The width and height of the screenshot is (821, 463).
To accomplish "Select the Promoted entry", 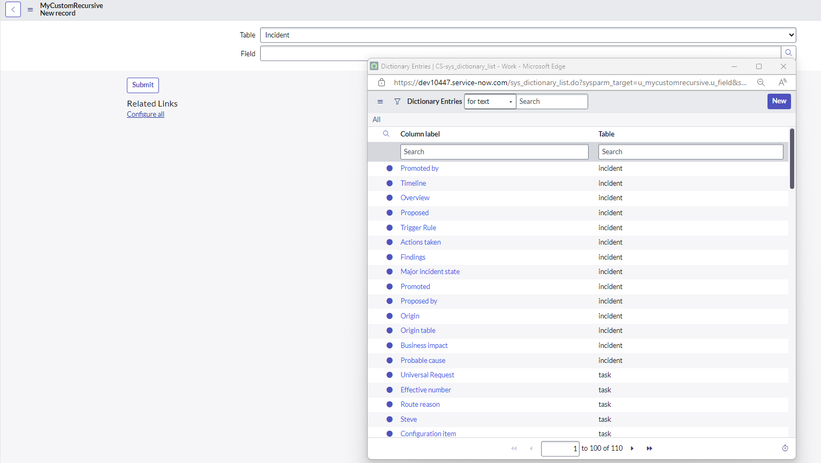I will (x=415, y=286).
